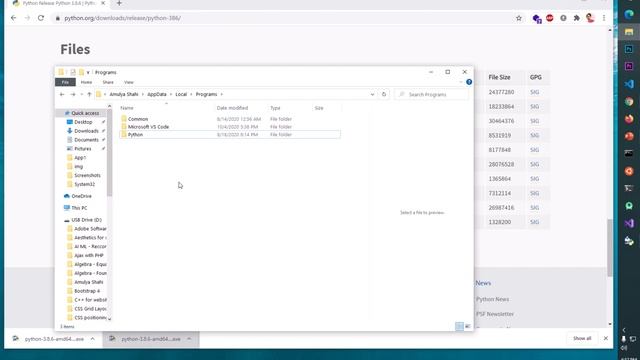Open Microsoft Edge from the taskbar
The width and height of the screenshot is (640, 360).
coord(629,14)
